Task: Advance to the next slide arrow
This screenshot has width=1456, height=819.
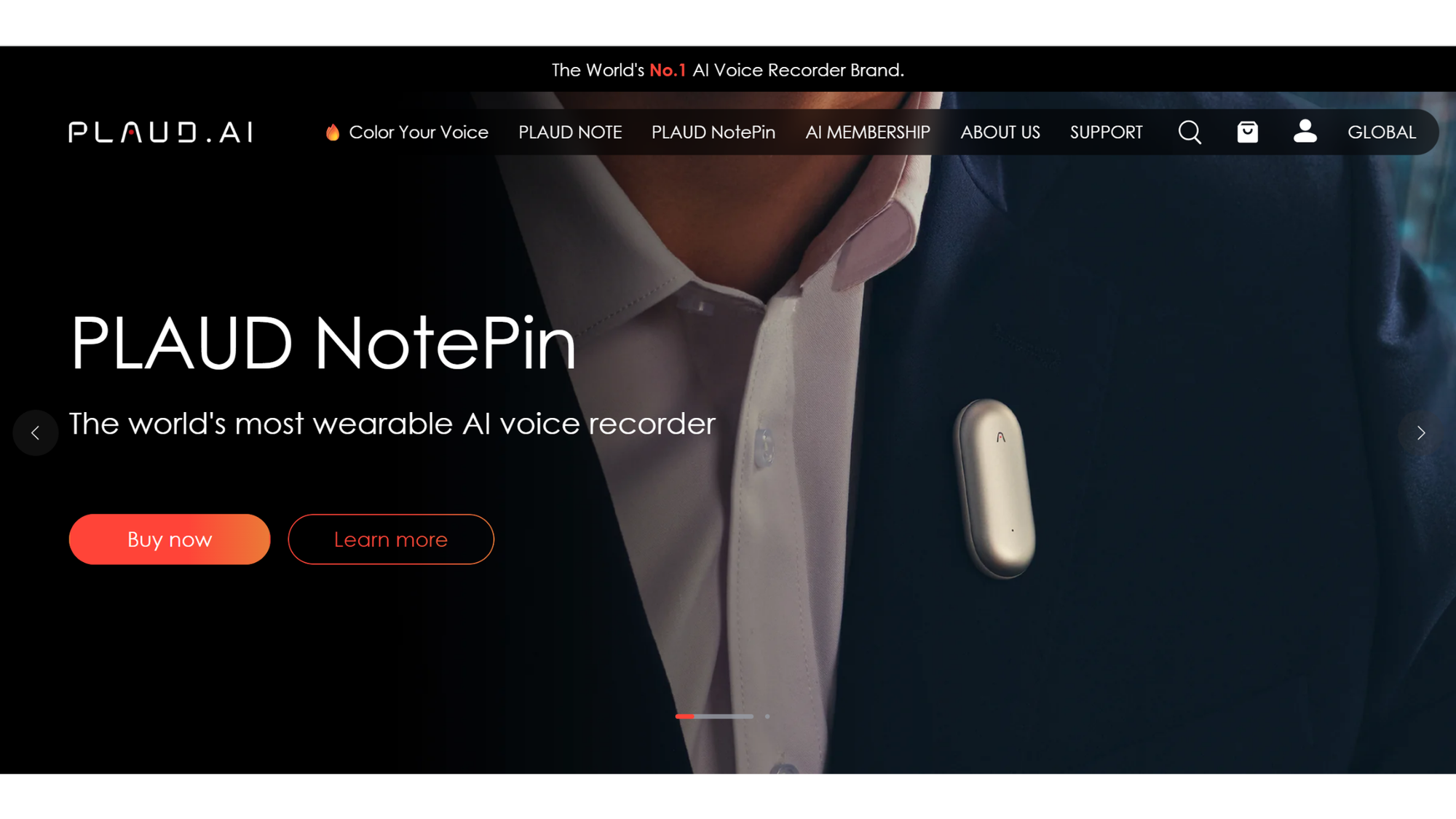Action: tap(1420, 433)
